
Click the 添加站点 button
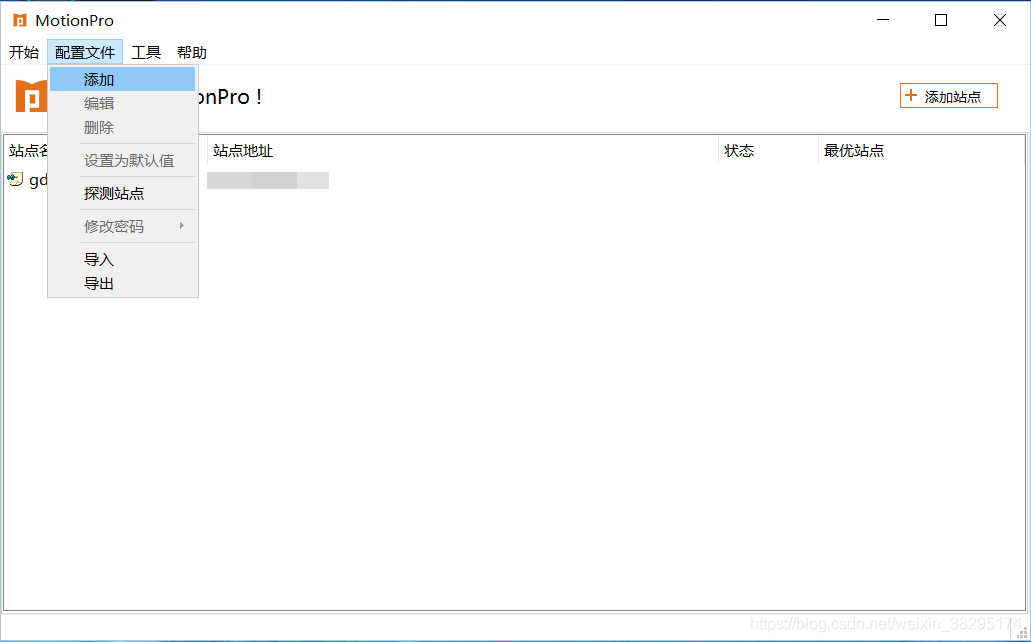(x=949, y=96)
